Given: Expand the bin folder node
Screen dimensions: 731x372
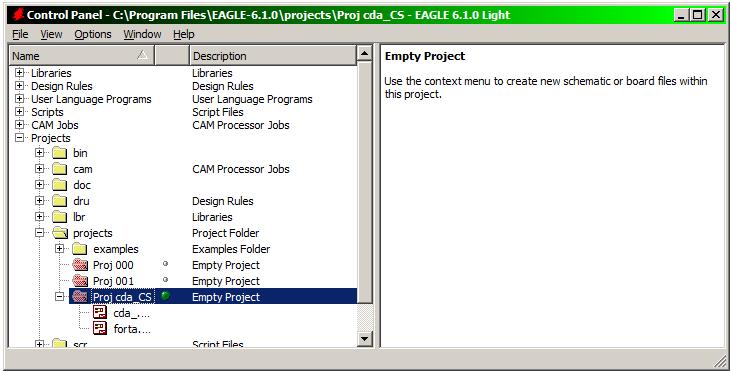Looking at the screenshot, I should (40, 153).
